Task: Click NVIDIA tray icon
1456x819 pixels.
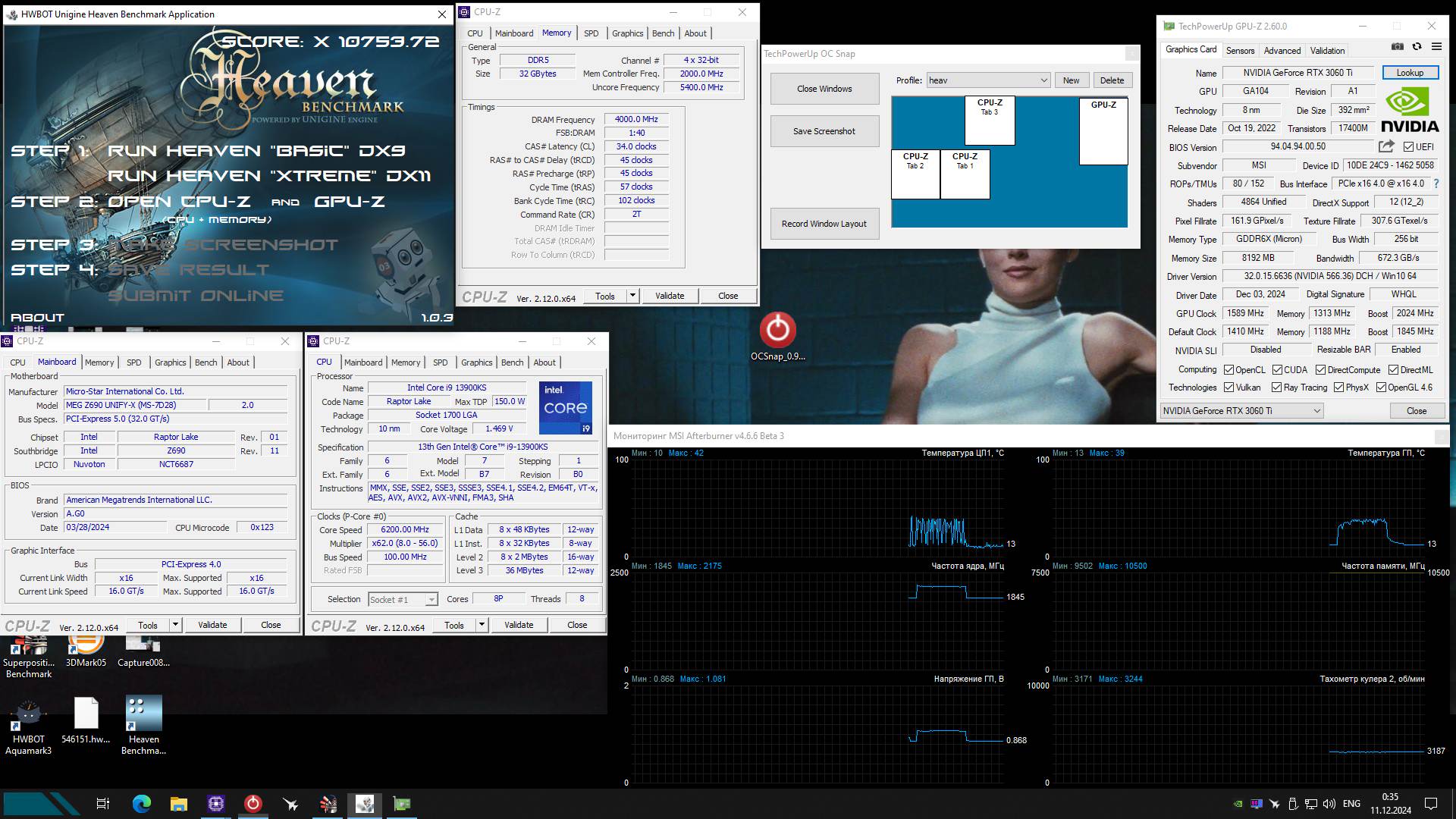Action: 1238,804
